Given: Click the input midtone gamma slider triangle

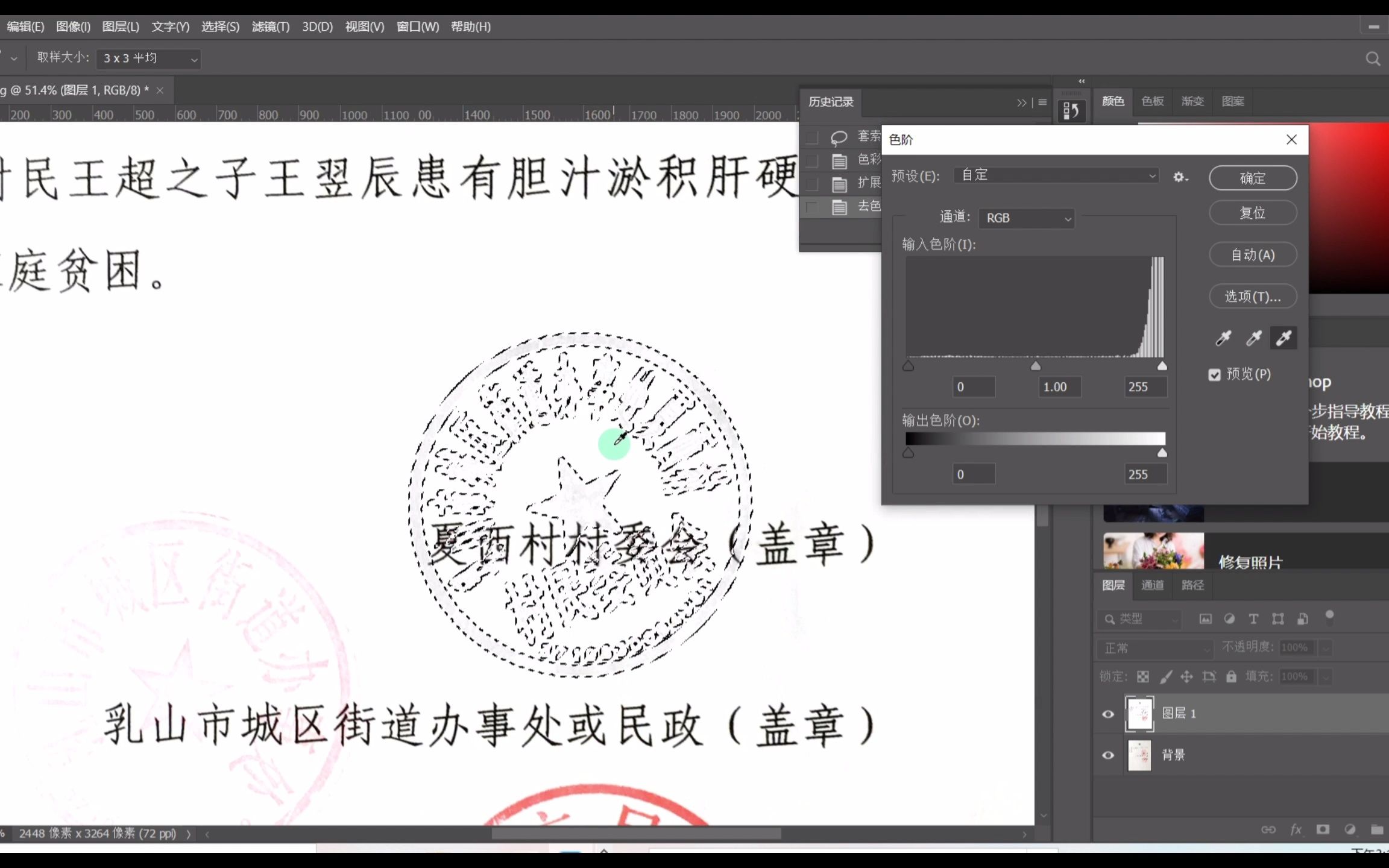Looking at the screenshot, I should pyautogui.click(x=1036, y=366).
